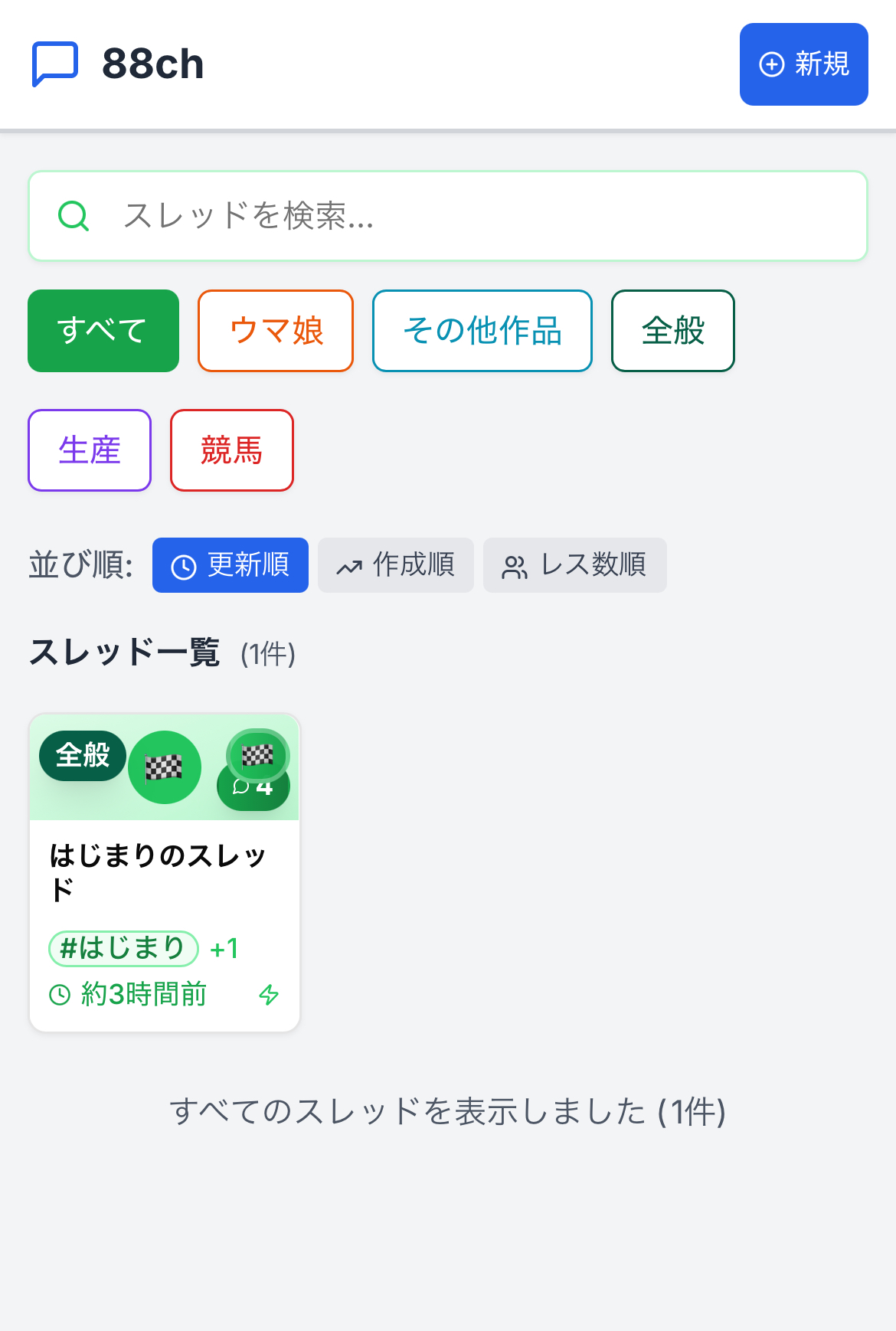
Task: Open the はじまりのスレッド thread
Action: pyautogui.click(x=158, y=872)
